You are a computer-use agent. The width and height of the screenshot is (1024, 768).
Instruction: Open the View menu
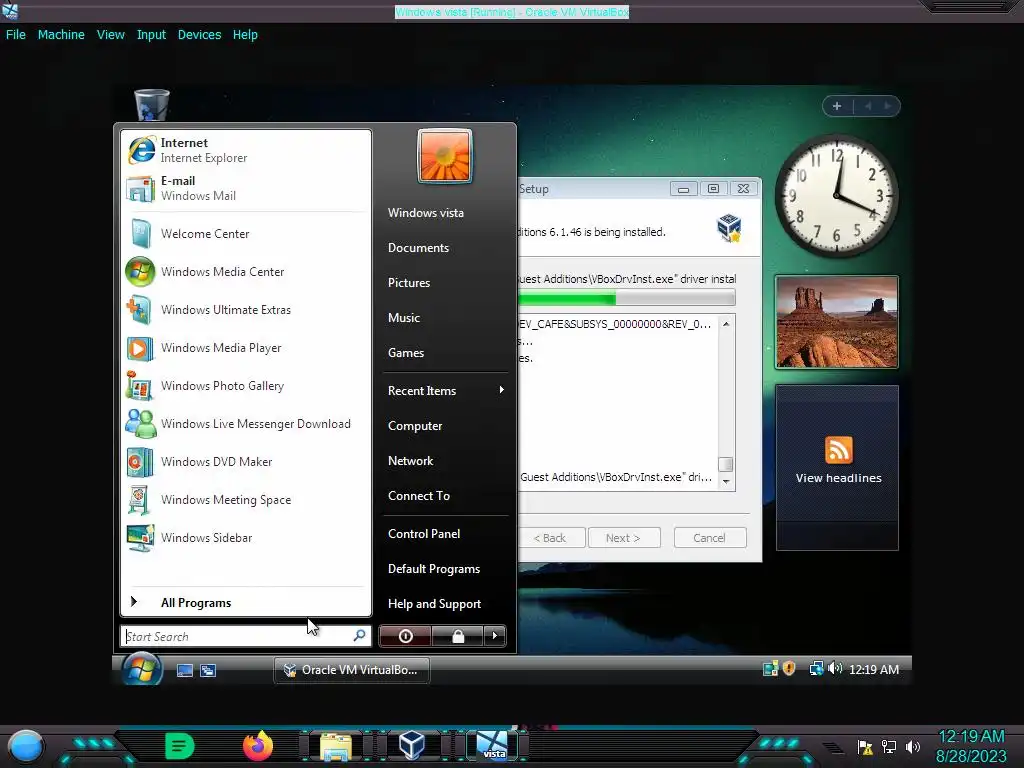pos(110,35)
